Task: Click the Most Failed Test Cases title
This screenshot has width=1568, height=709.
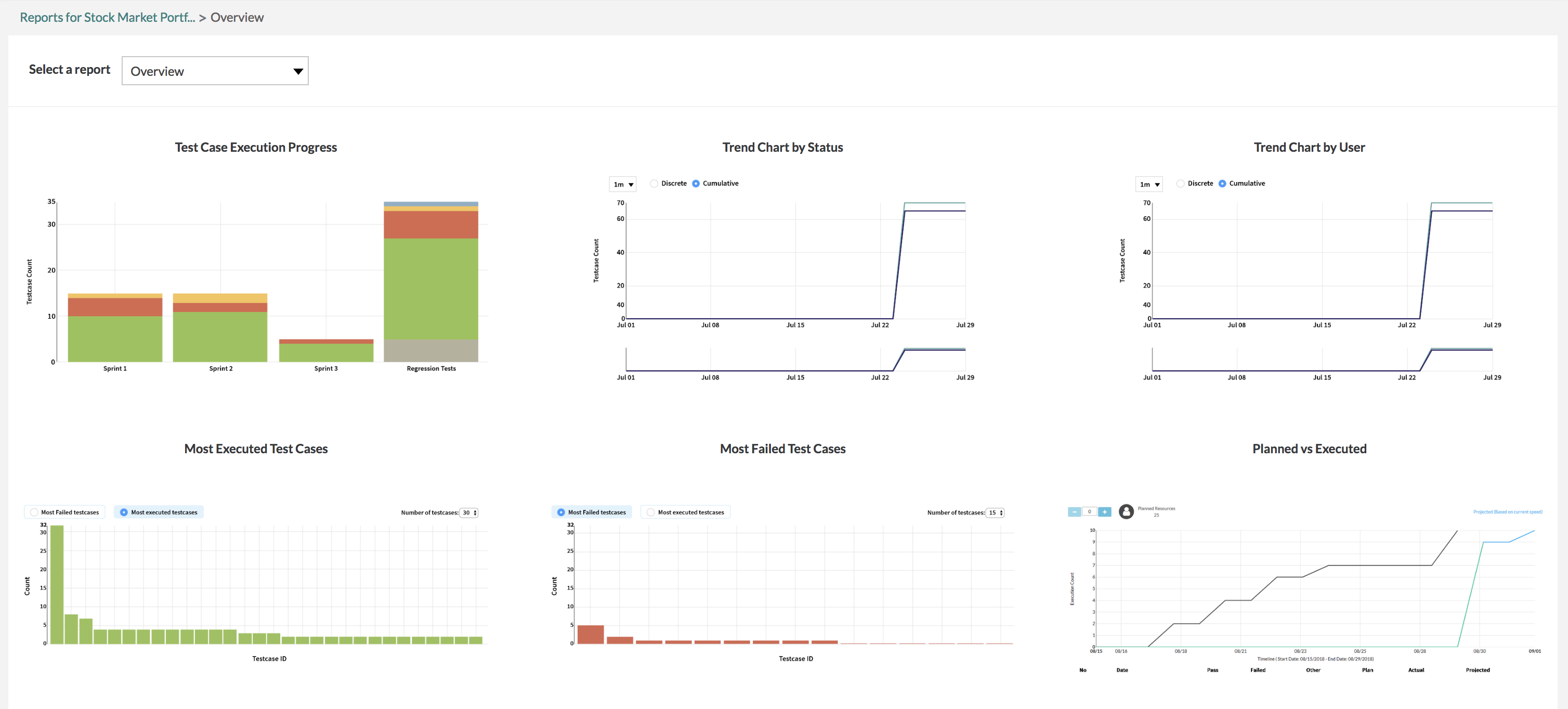Action: [x=783, y=449]
